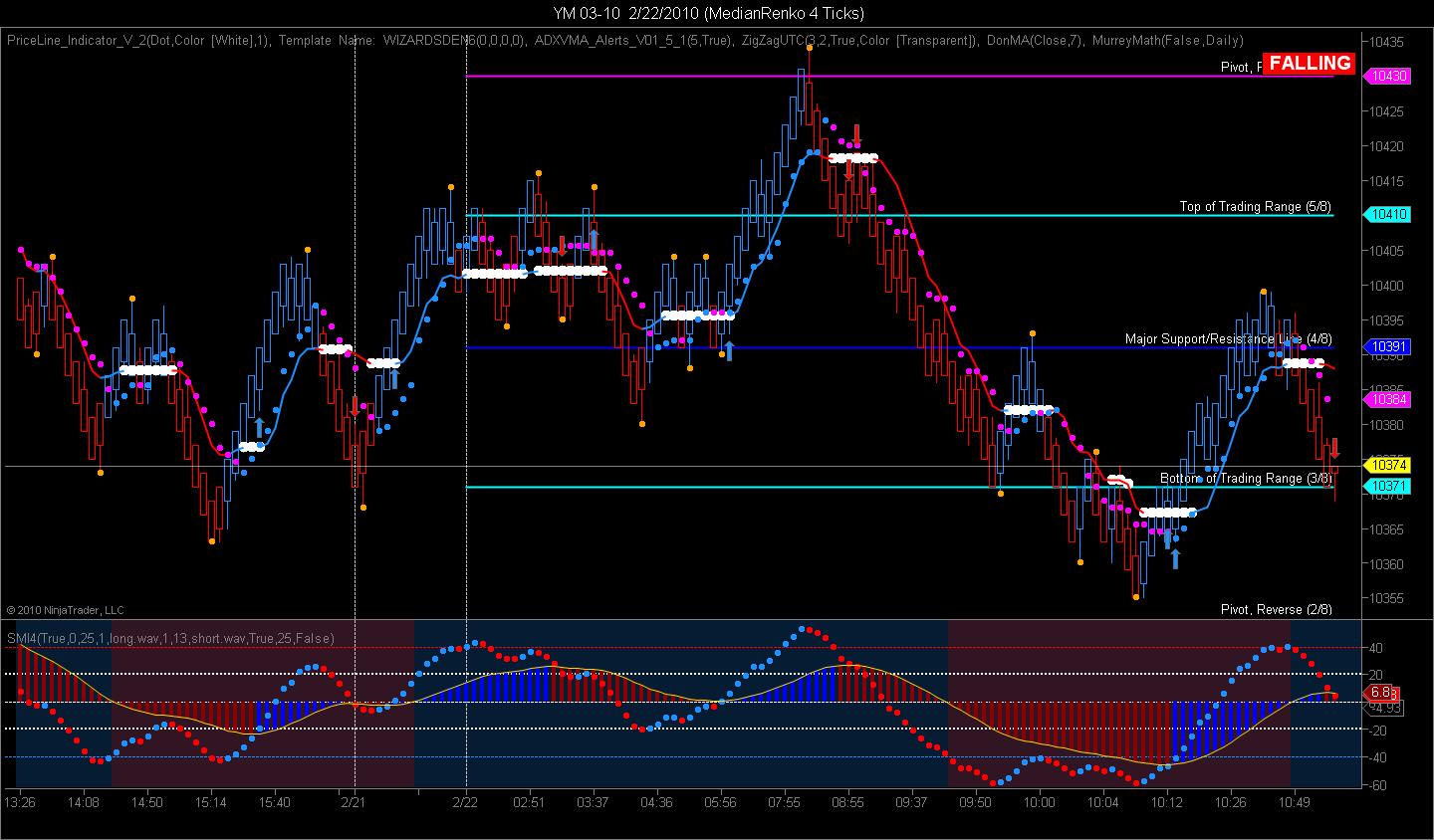This screenshot has height=840, width=1434.
Task: Click the 10425 price axis value
Action: pyautogui.click(x=1386, y=111)
